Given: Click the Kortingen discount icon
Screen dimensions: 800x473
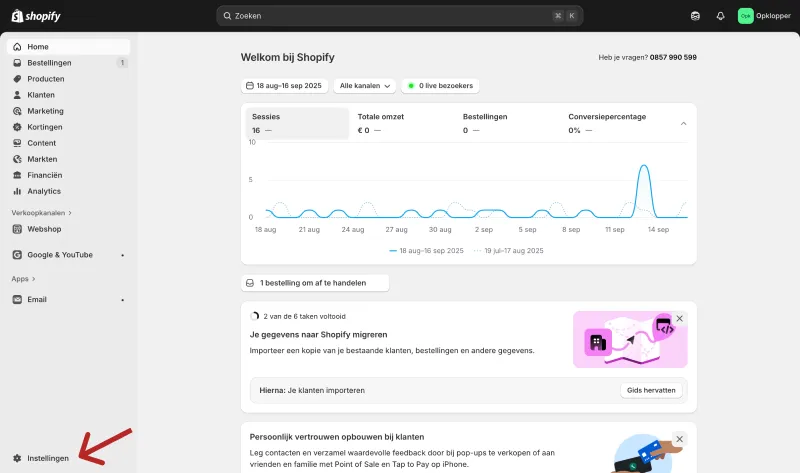Looking at the screenshot, I should click(17, 127).
